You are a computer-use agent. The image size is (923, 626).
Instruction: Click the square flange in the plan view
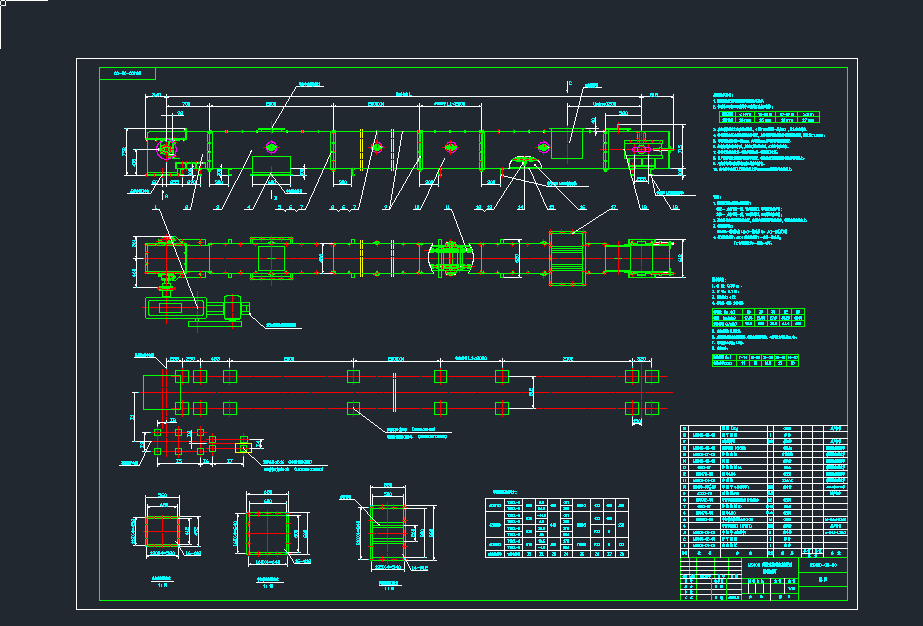point(271,257)
